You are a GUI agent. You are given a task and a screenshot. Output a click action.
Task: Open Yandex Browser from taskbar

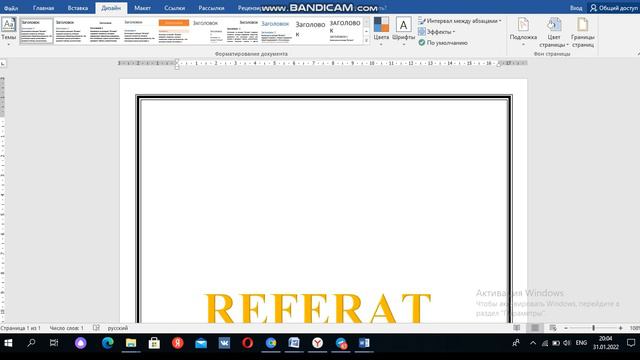318,343
